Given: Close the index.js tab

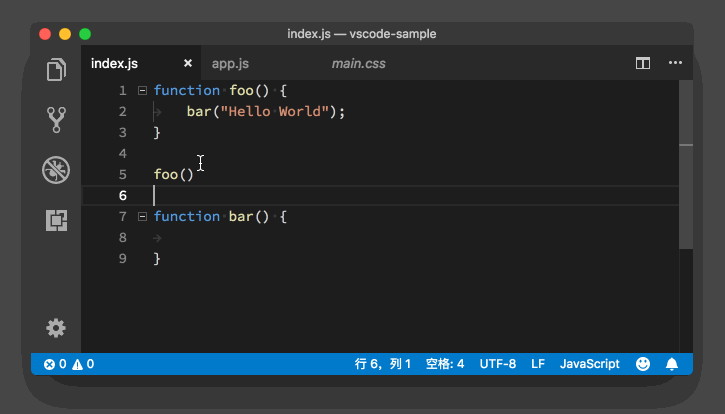Looking at the screenshot, I should coord(187,64).
